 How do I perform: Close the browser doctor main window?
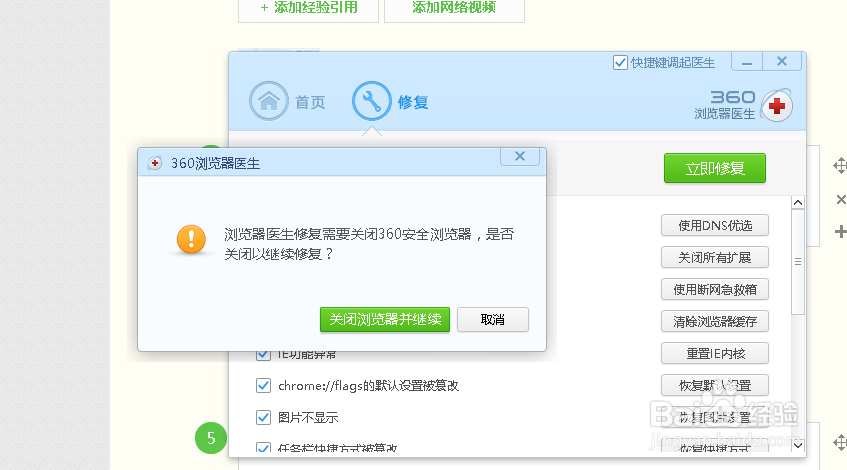pyautogui.click(x=782, y=62)
